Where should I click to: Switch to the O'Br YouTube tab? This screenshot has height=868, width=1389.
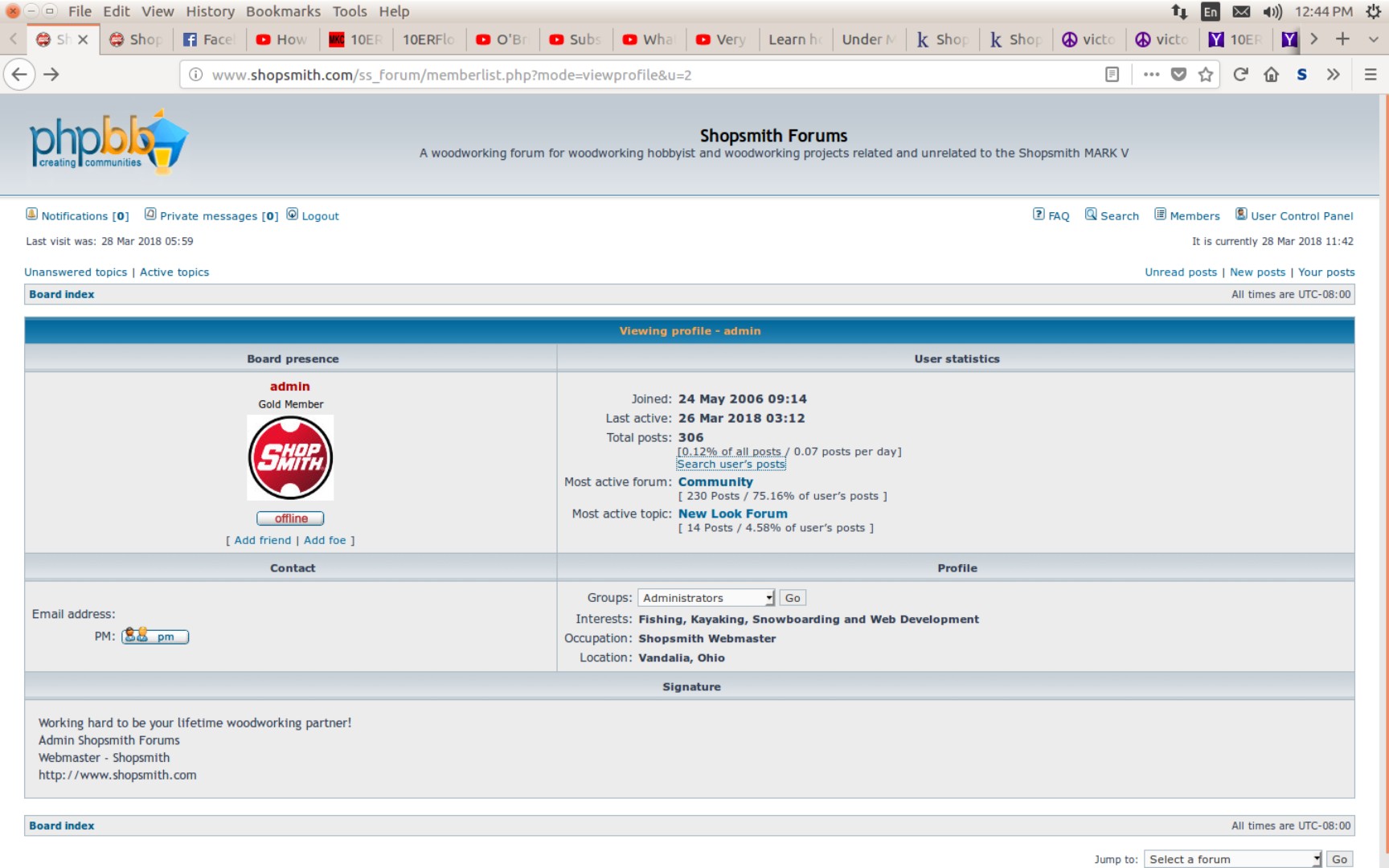coord(502,39)
